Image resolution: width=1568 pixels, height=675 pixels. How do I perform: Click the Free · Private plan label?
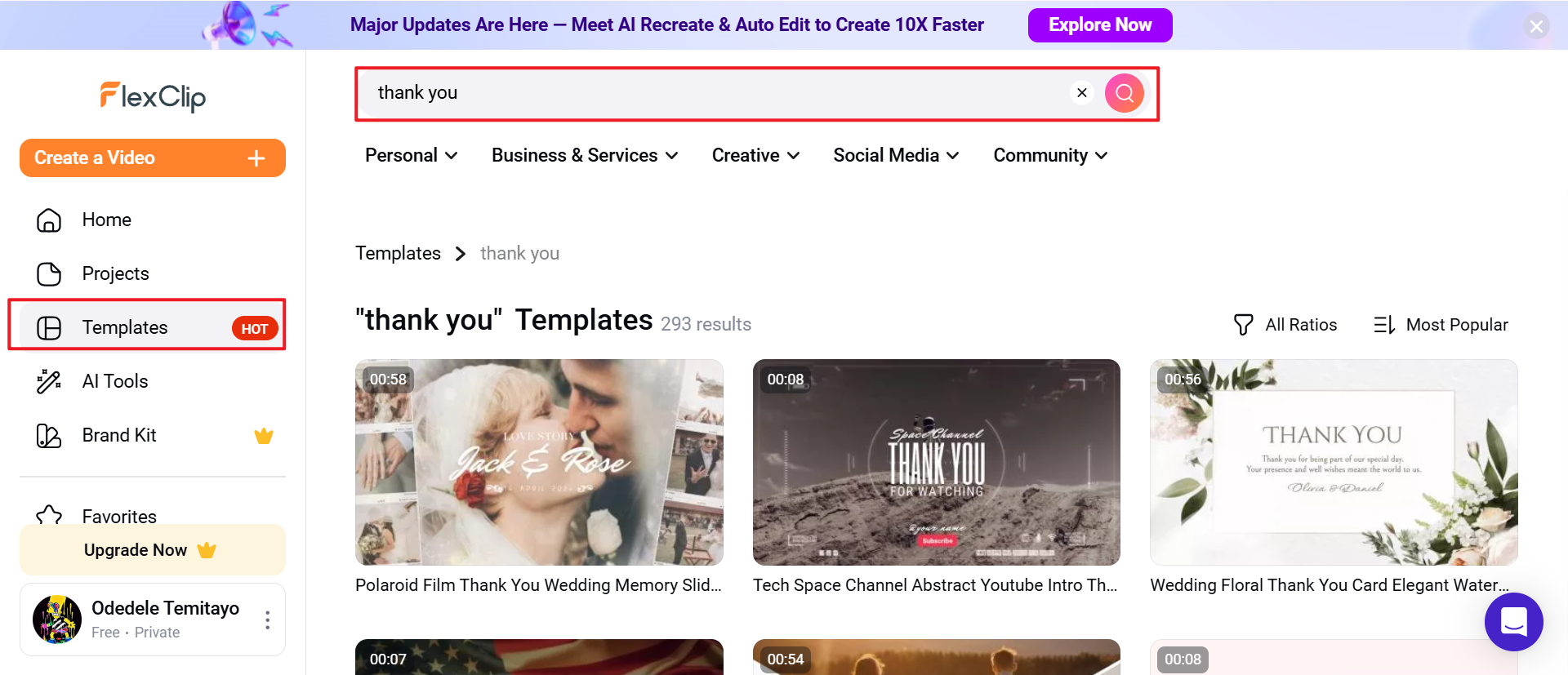click(x=136, y=633)
